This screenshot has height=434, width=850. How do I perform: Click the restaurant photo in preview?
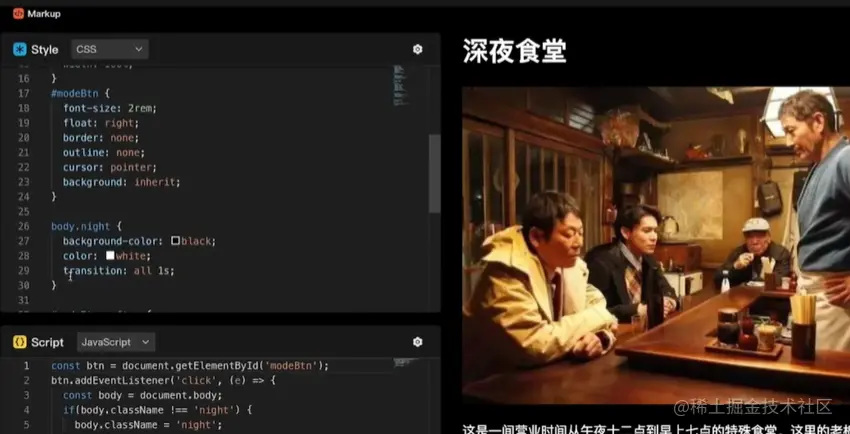tap(656, 245)
